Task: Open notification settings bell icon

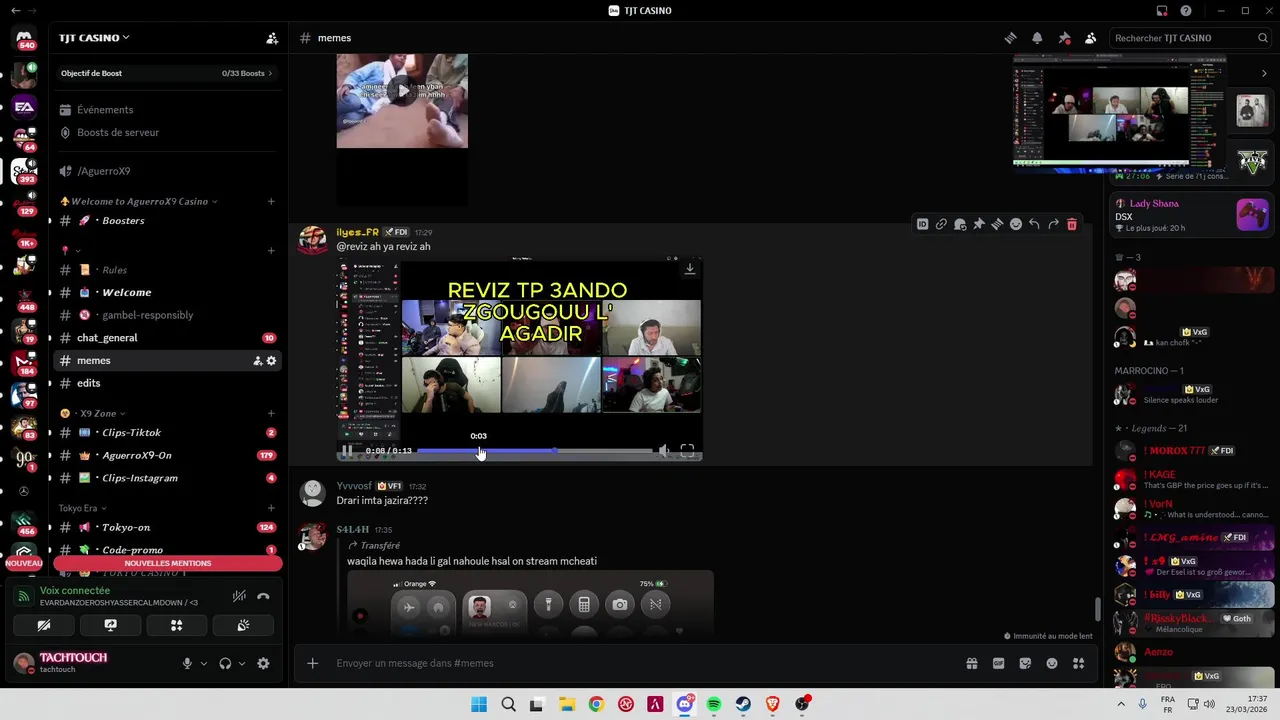Action: click(1037, 38)
